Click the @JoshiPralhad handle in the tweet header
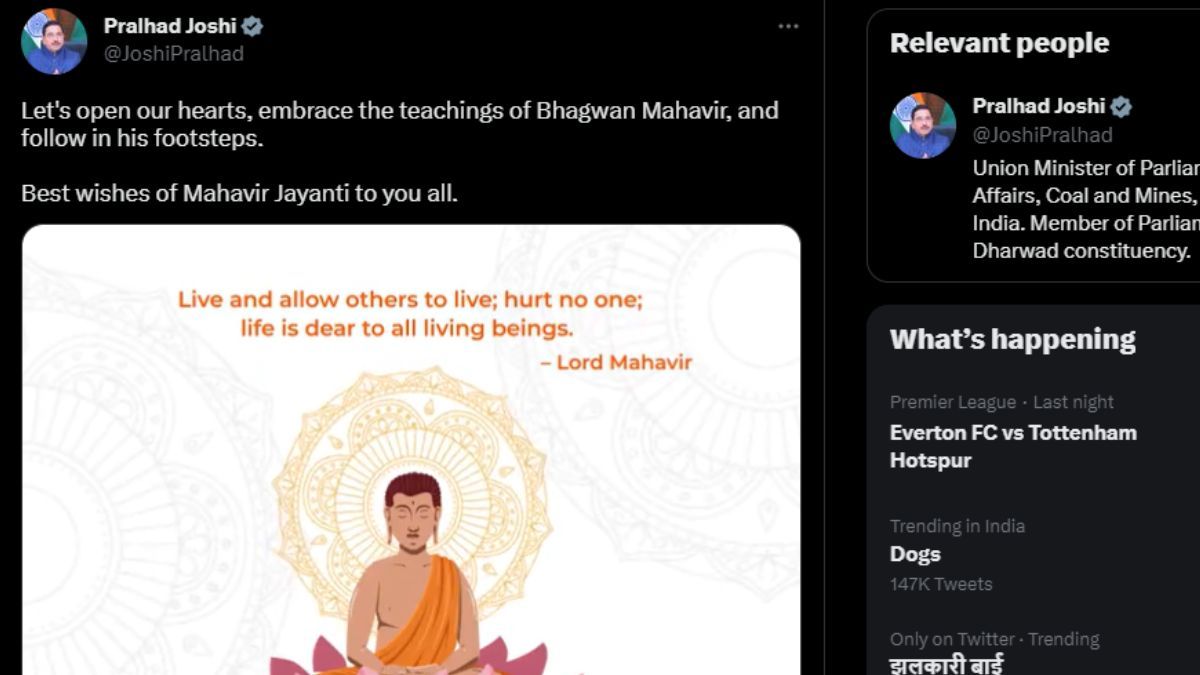This screenshot has width=1200, height=675. pos(174,54)
